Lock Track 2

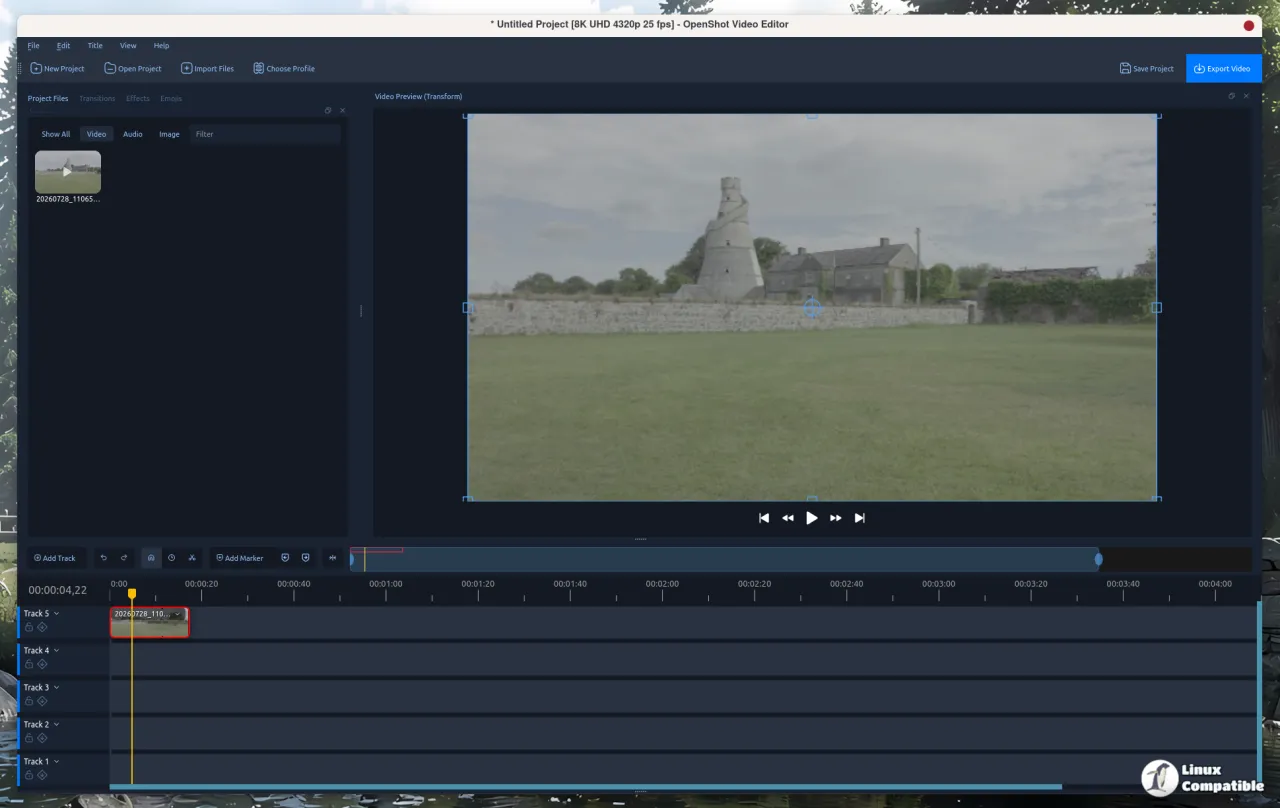tap(29, 738)
